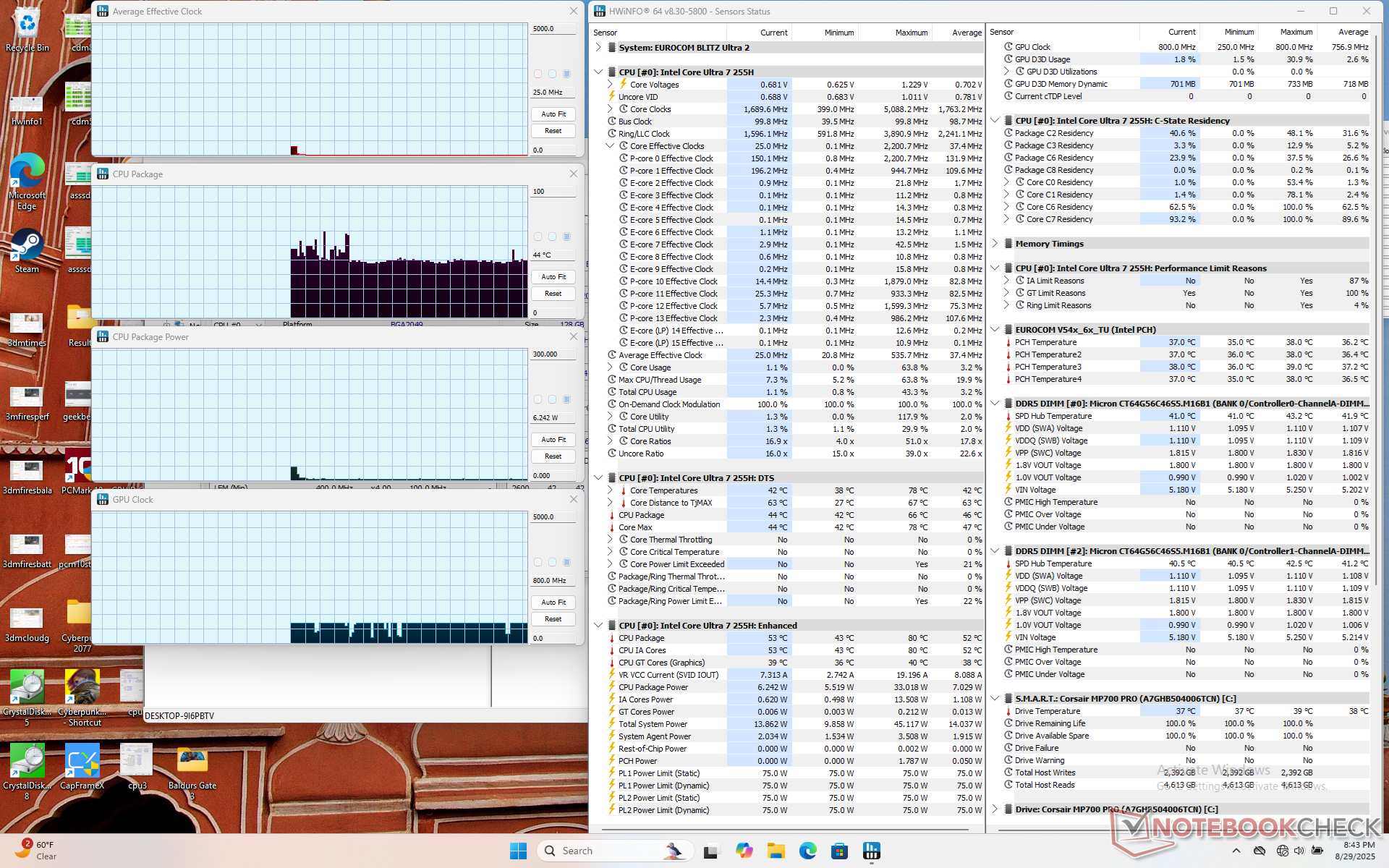Open 3dmtimes desktop file
The width and height of the screenshot is (1389, 868).
click(27, 331)
